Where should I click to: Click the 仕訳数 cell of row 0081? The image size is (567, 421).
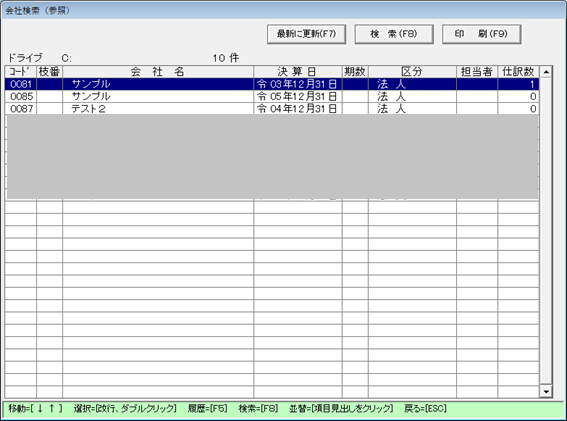pos(519,84)
